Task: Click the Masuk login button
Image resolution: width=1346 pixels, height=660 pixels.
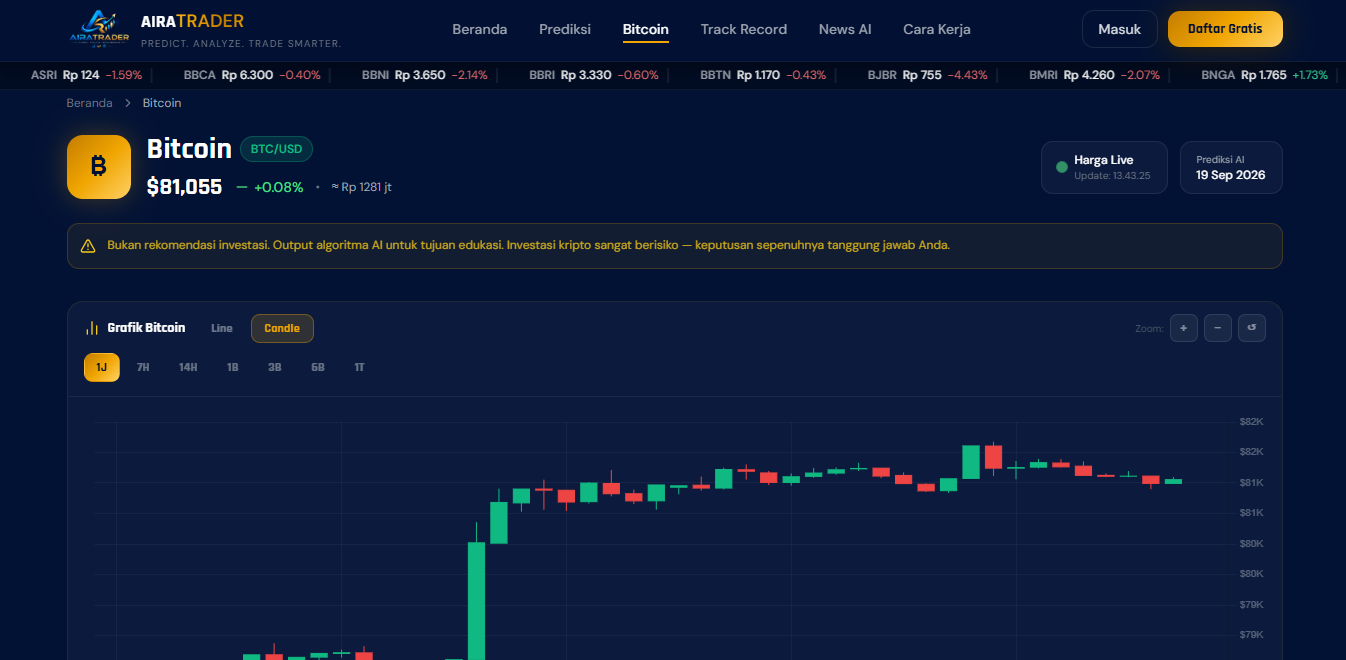Action: pyautogui.click(x=1120, y=29)
